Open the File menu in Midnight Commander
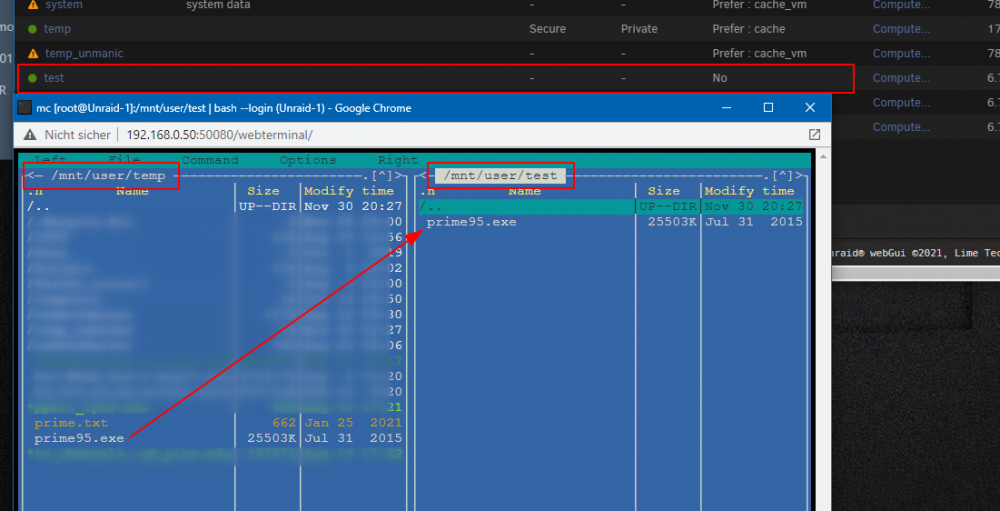 tap(124, 160)
